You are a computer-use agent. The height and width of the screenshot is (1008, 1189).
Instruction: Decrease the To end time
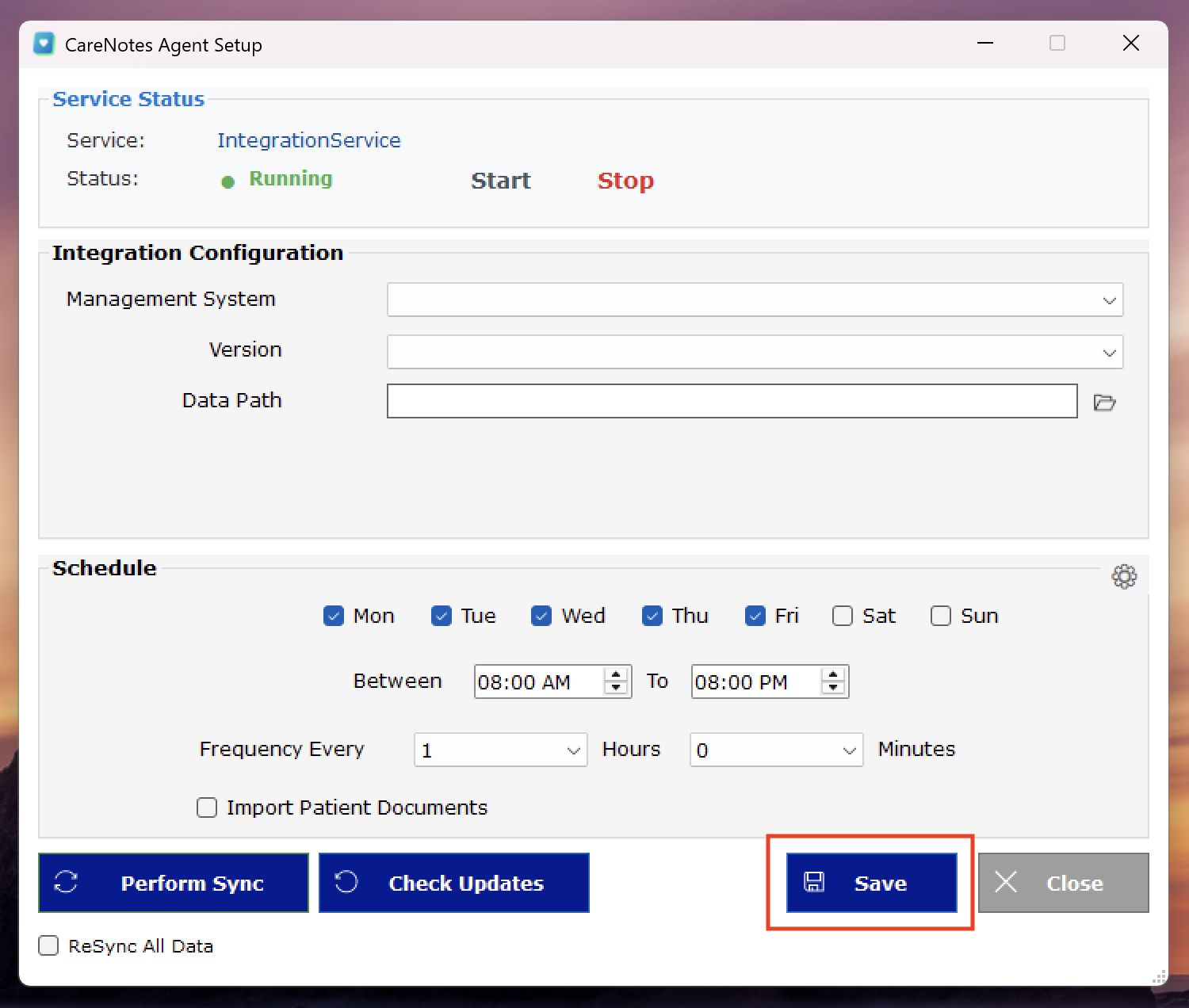coord(833,688)
